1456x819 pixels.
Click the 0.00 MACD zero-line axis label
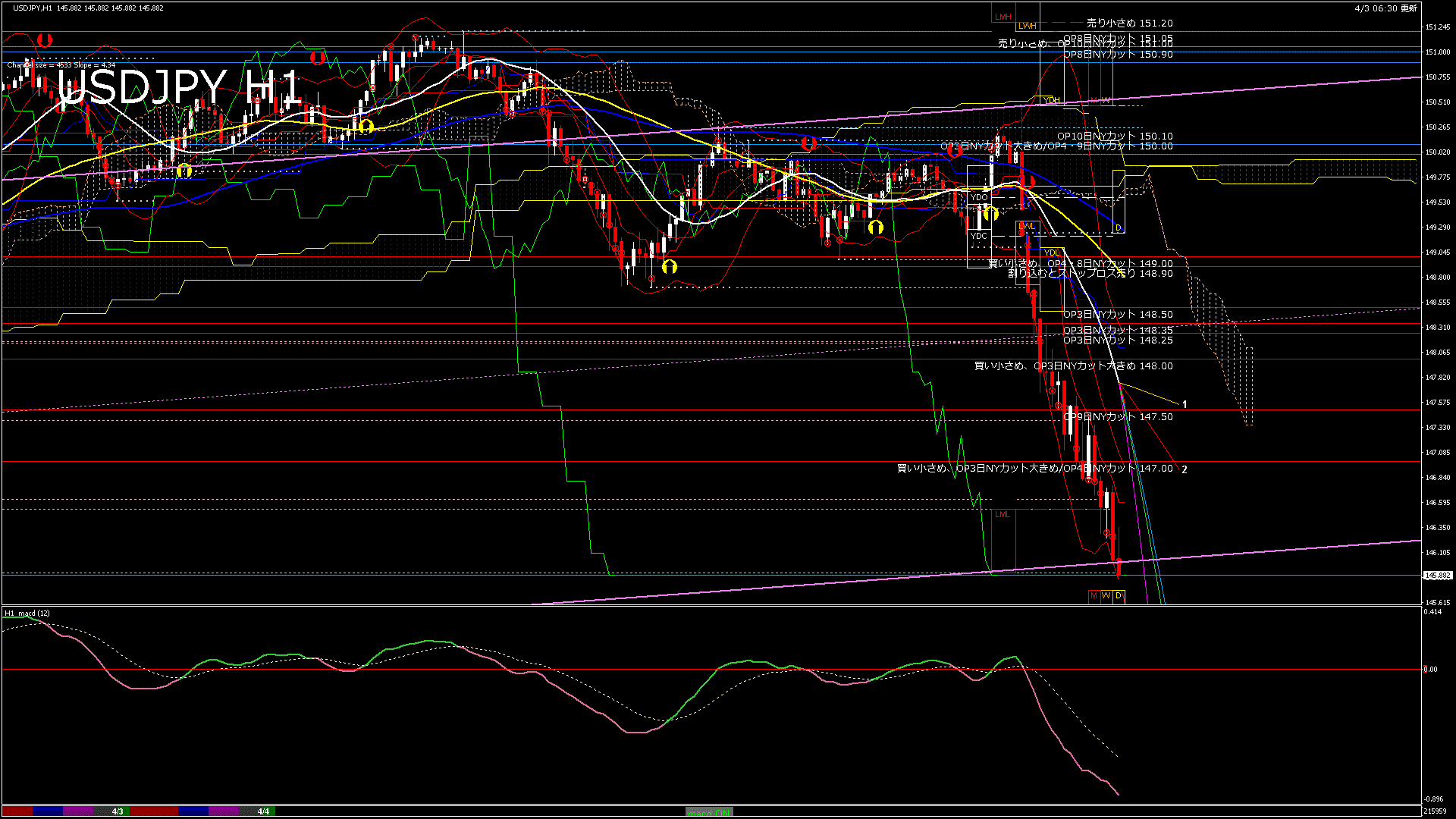pos(1430,670)
